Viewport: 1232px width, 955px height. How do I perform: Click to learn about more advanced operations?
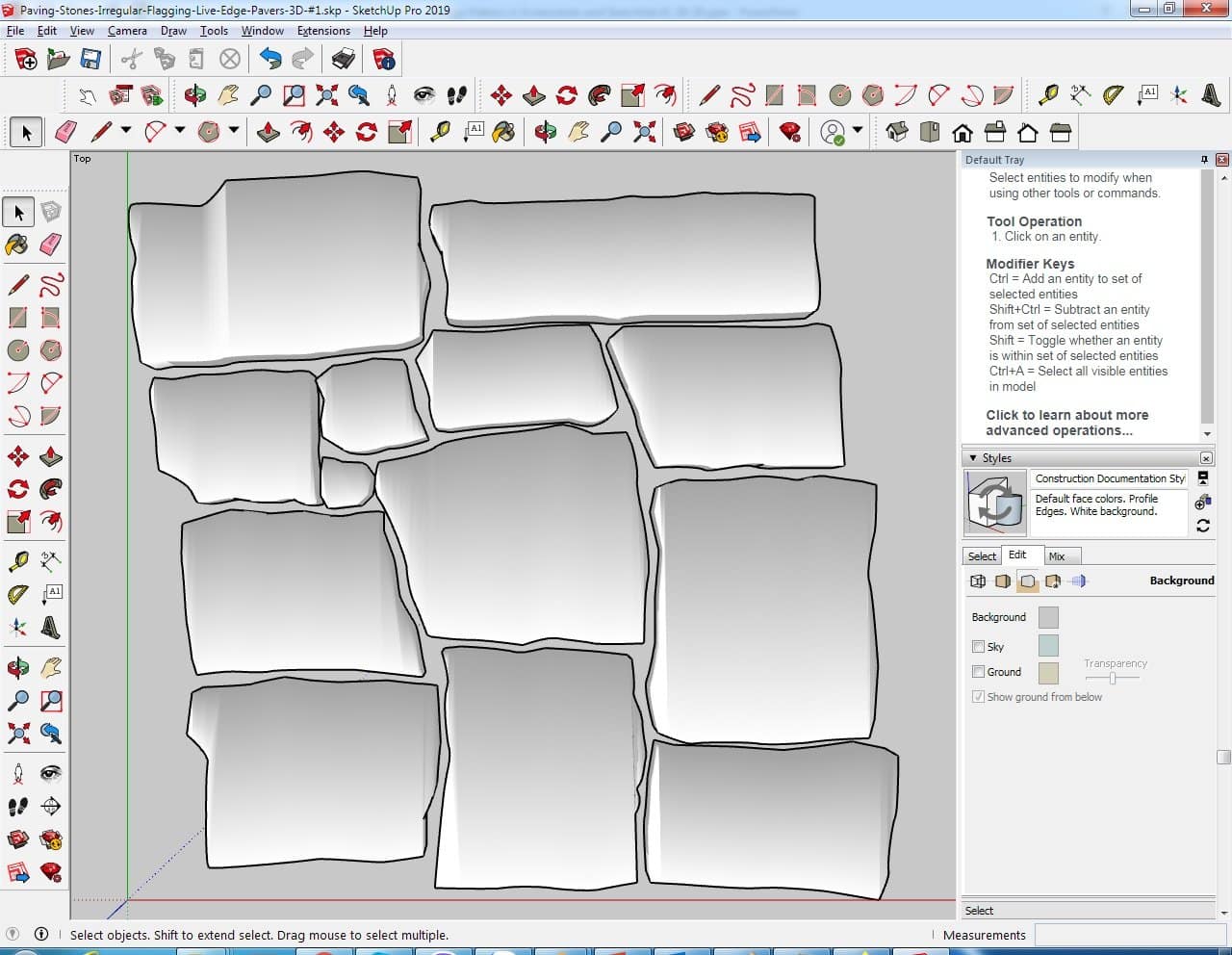pos(1066,423)
